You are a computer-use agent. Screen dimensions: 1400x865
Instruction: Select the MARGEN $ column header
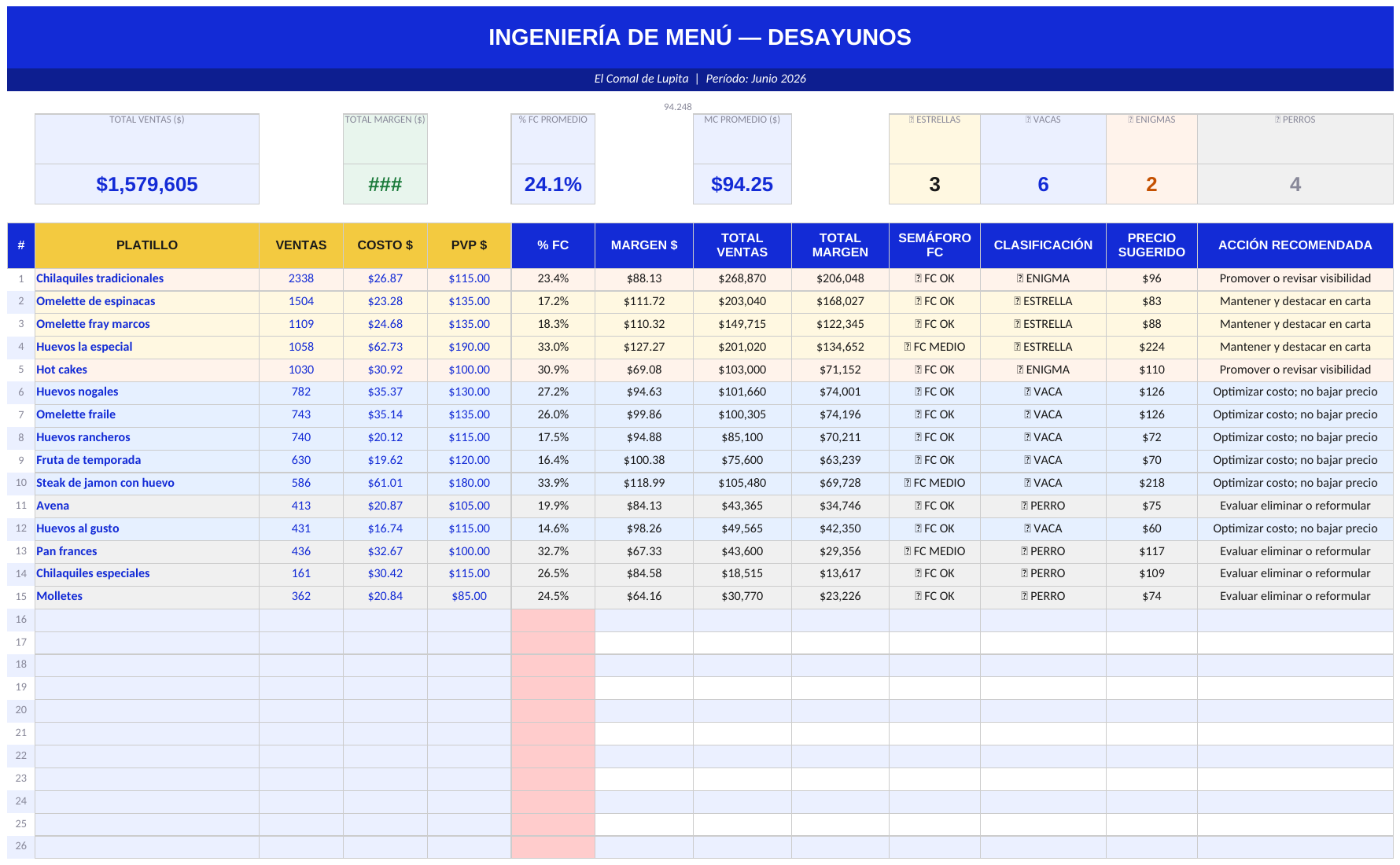[644, 245]
